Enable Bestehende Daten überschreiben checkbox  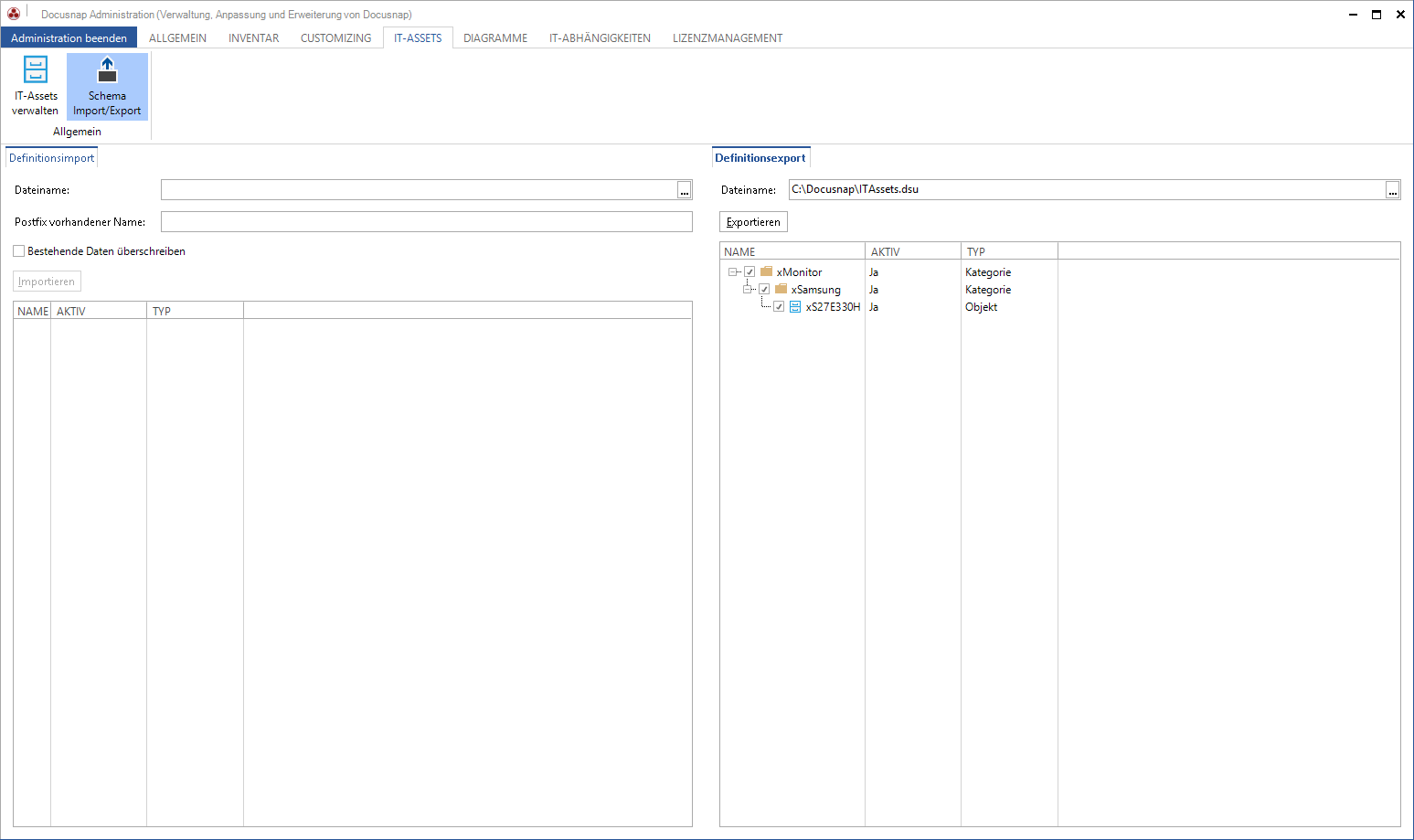point(18,251)
